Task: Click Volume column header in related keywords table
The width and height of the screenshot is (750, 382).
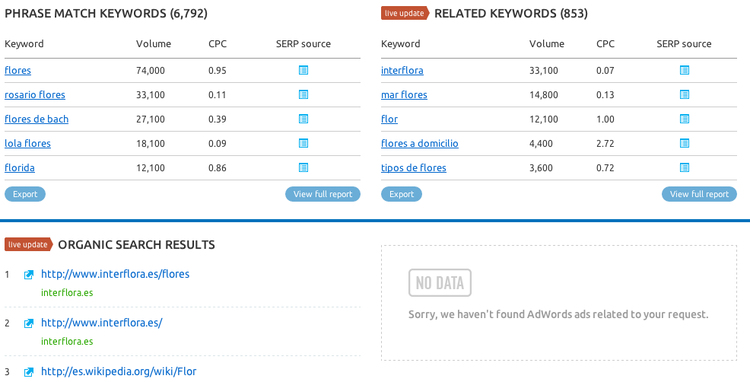Action: 547,44
